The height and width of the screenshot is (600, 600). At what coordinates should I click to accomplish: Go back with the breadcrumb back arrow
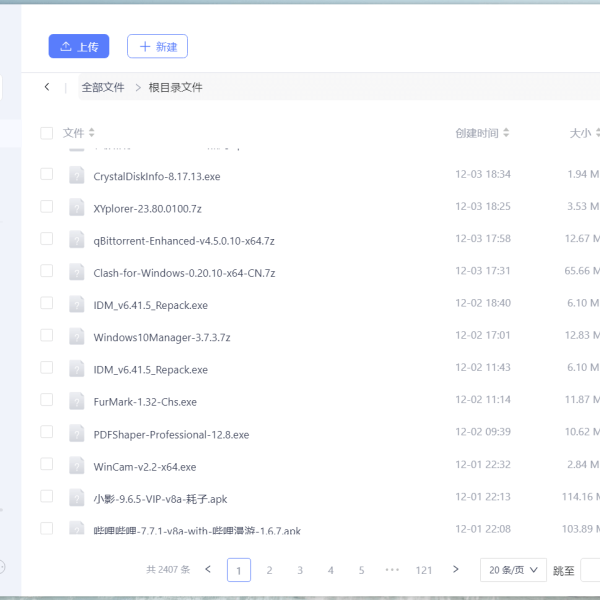(47, 87)
